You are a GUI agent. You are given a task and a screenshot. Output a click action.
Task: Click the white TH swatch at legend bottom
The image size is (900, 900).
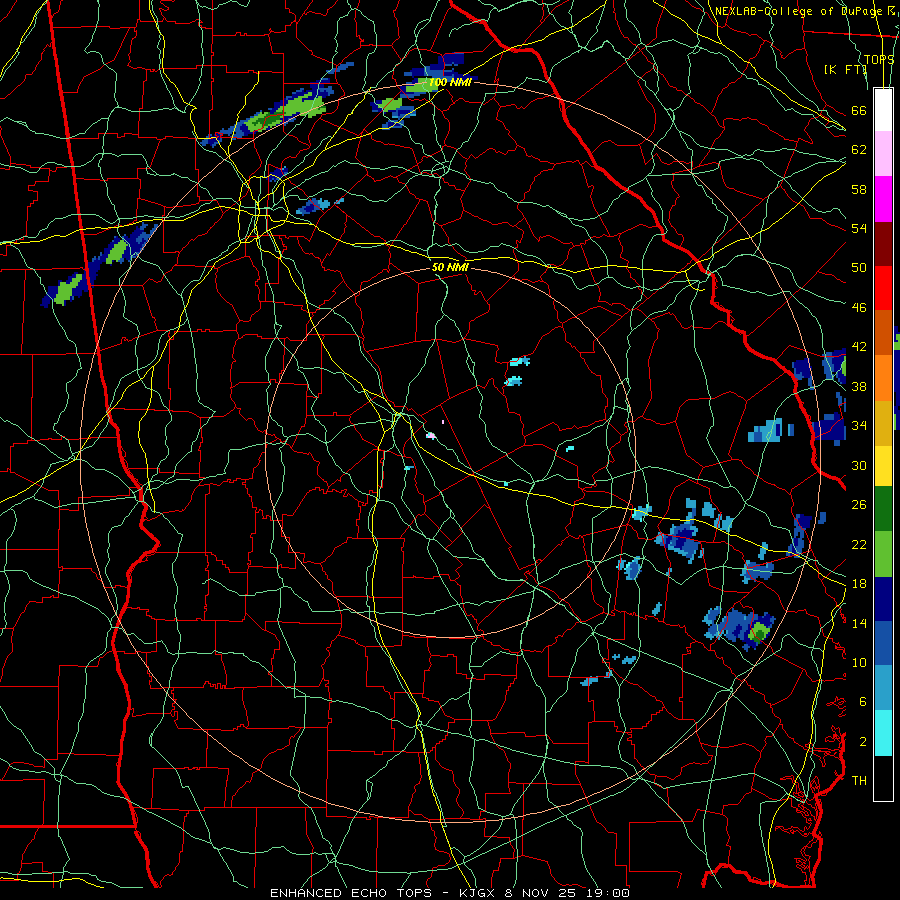[x=883, y=778]
